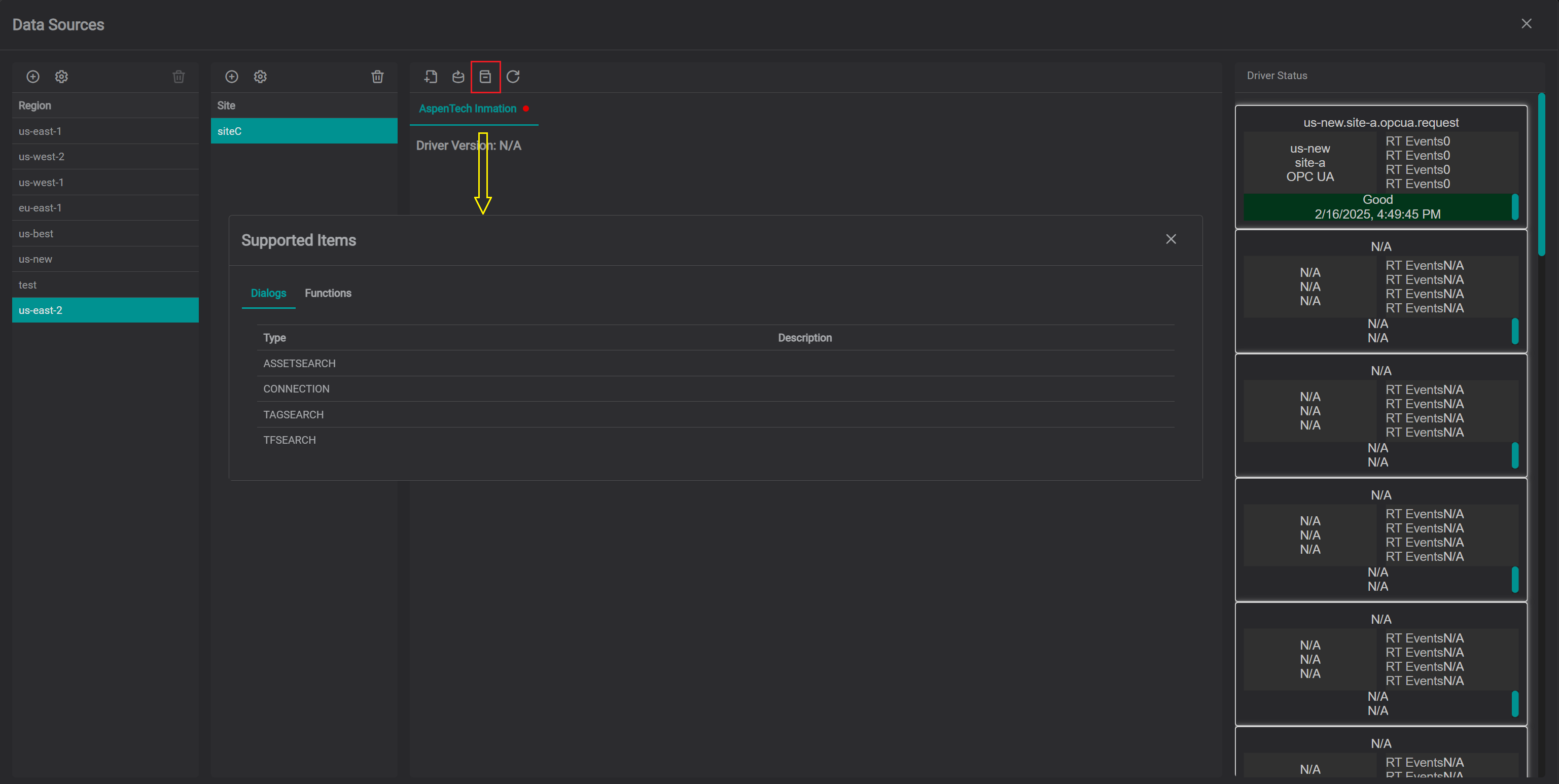Screen dimensions: 1559x784
Task: Click the TAGSEARCH dialog row
Action: coord(716,415)
